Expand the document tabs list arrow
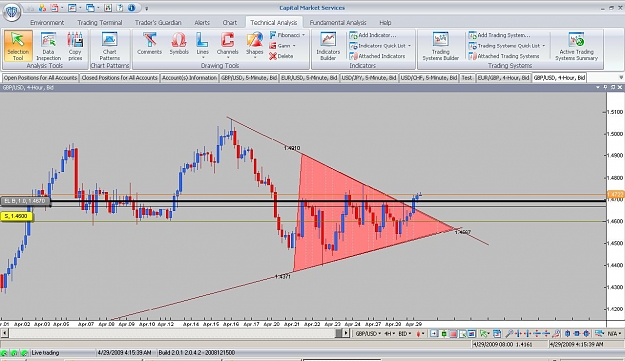 click(x=621, y=78)
